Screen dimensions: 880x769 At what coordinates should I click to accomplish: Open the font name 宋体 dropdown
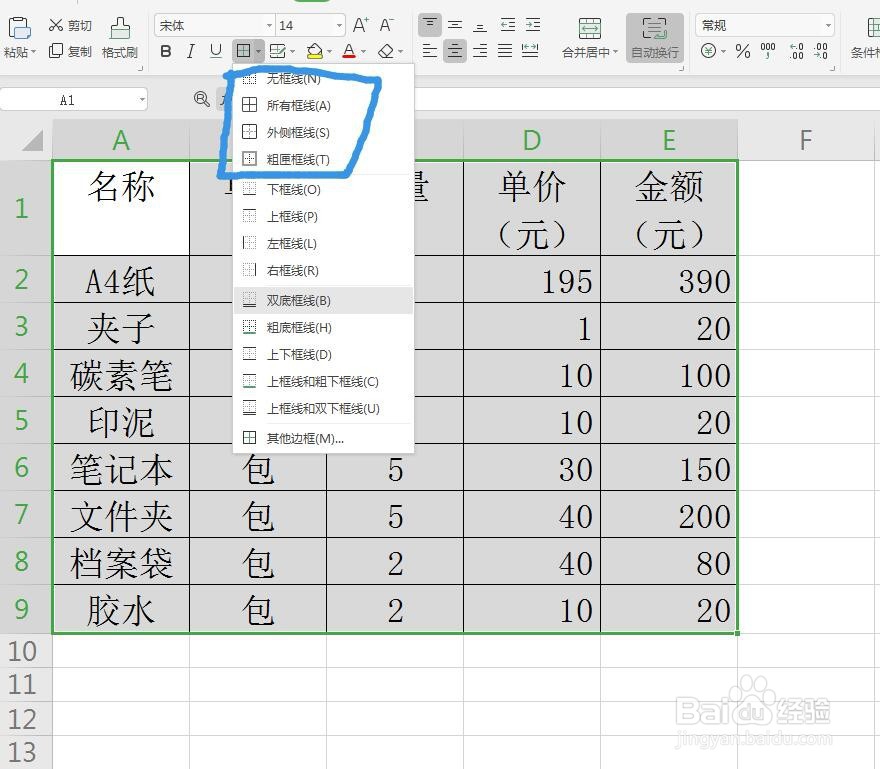tap(270, 25)
